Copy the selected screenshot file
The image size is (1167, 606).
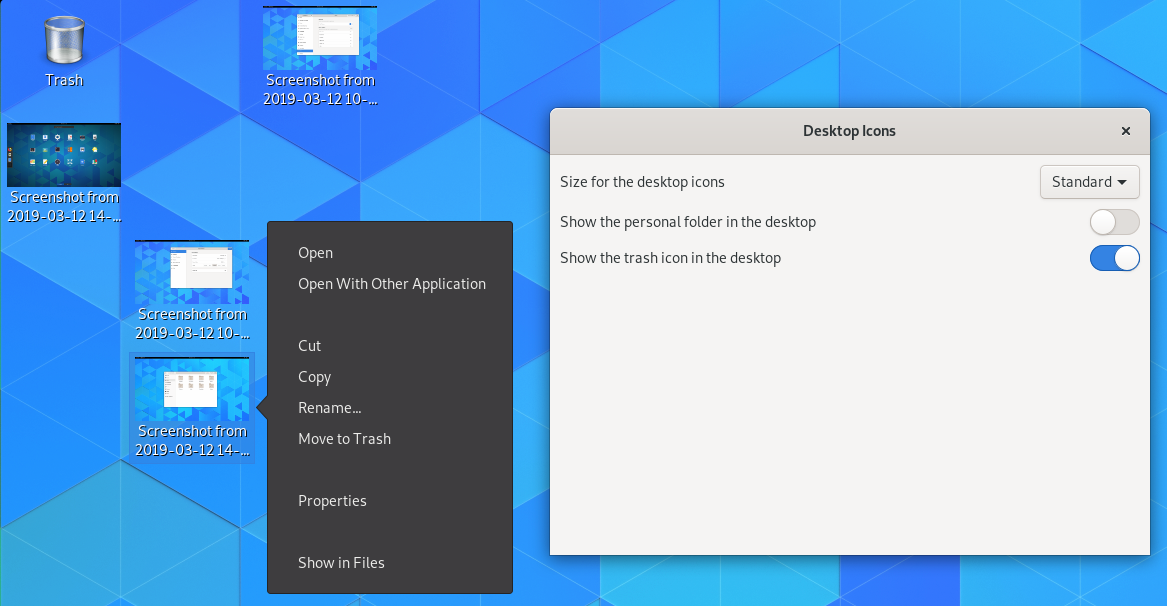[314, 377]
